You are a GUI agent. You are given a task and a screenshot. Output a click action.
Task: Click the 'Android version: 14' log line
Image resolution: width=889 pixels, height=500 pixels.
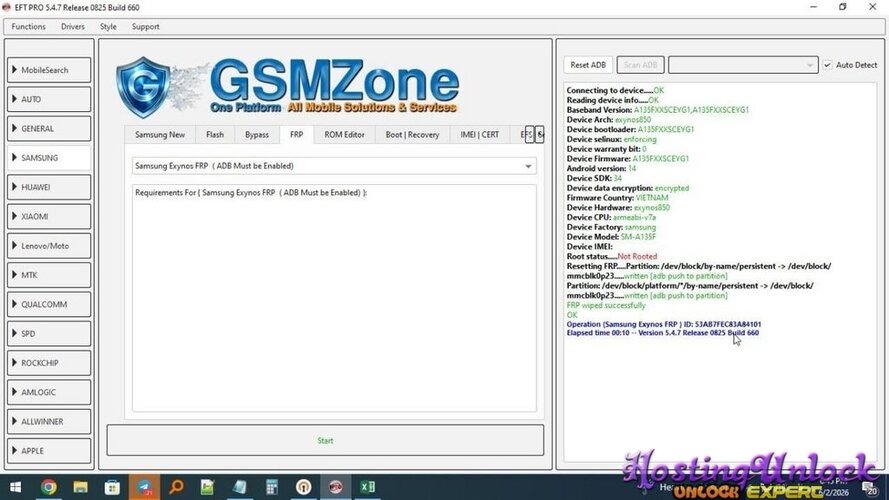tap(601, 168)
